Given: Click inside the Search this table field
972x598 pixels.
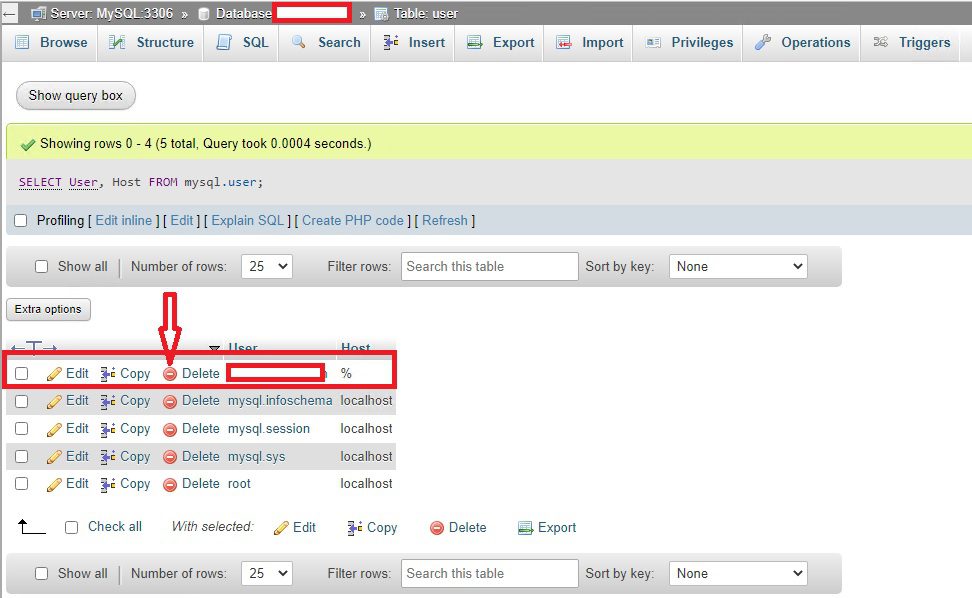Looking at the screenshot, I should click(x=489, y=266).
